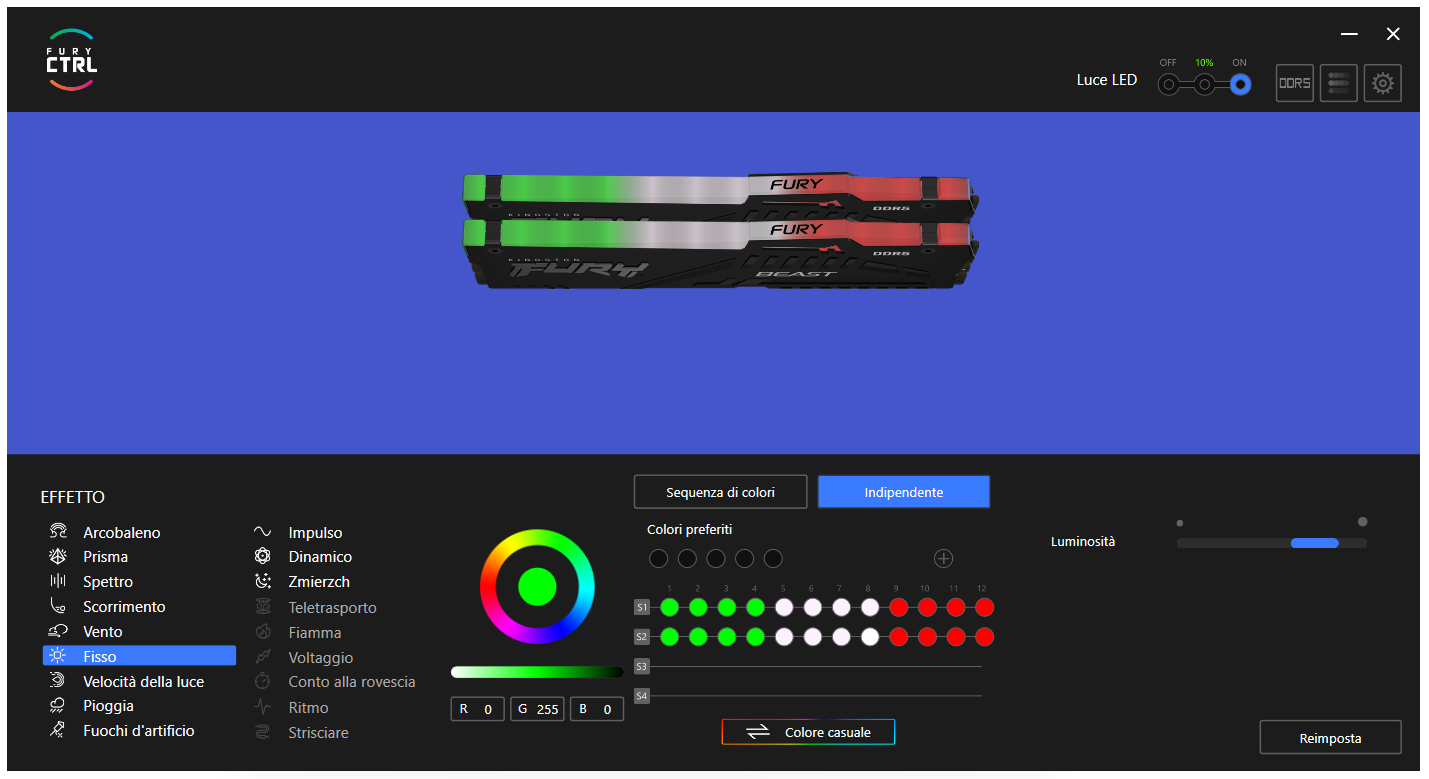Click the Fisso sun icon
The height and width of the screenshot is (779, 1429).
click(x=58, y=656)
